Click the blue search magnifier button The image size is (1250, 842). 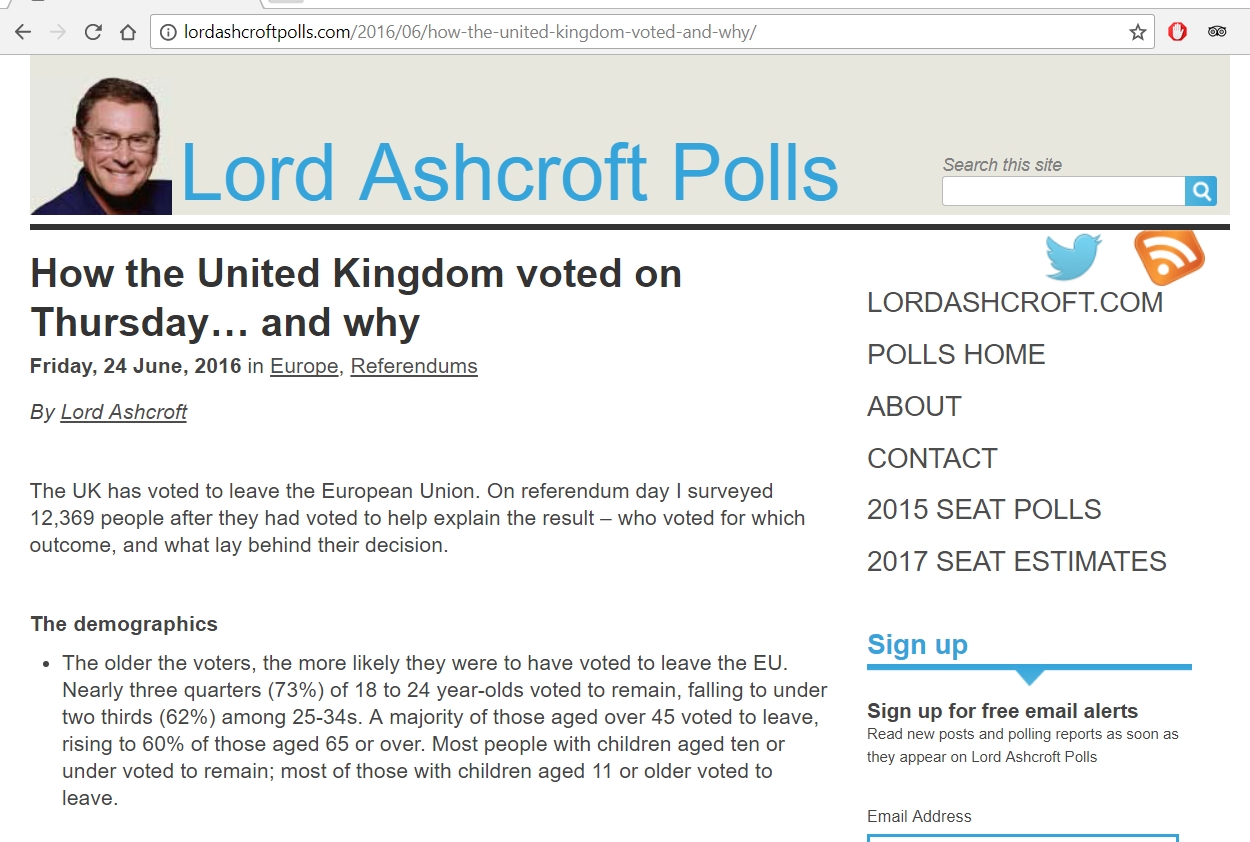point(1201,191)
